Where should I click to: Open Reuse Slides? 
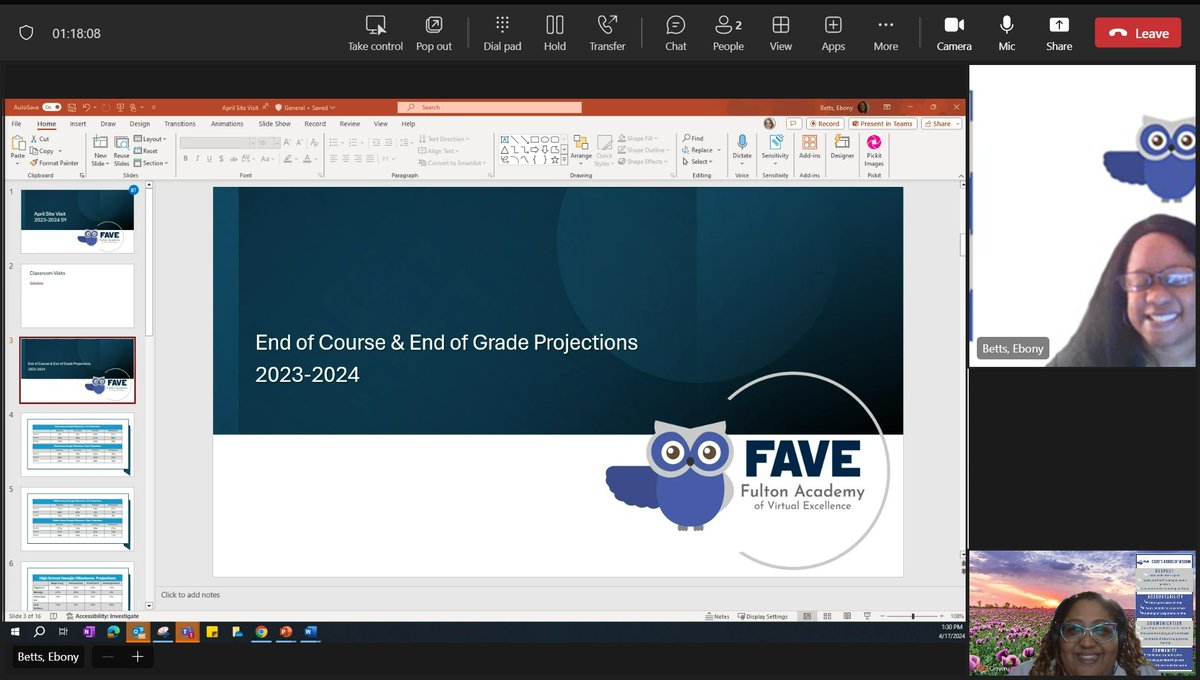click(121, 149)
